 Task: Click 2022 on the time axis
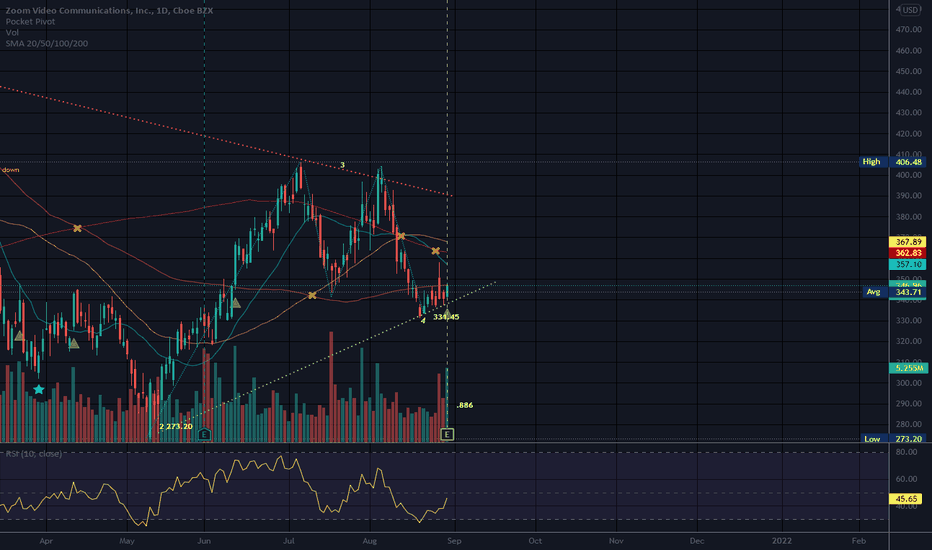tap(782, 541)
